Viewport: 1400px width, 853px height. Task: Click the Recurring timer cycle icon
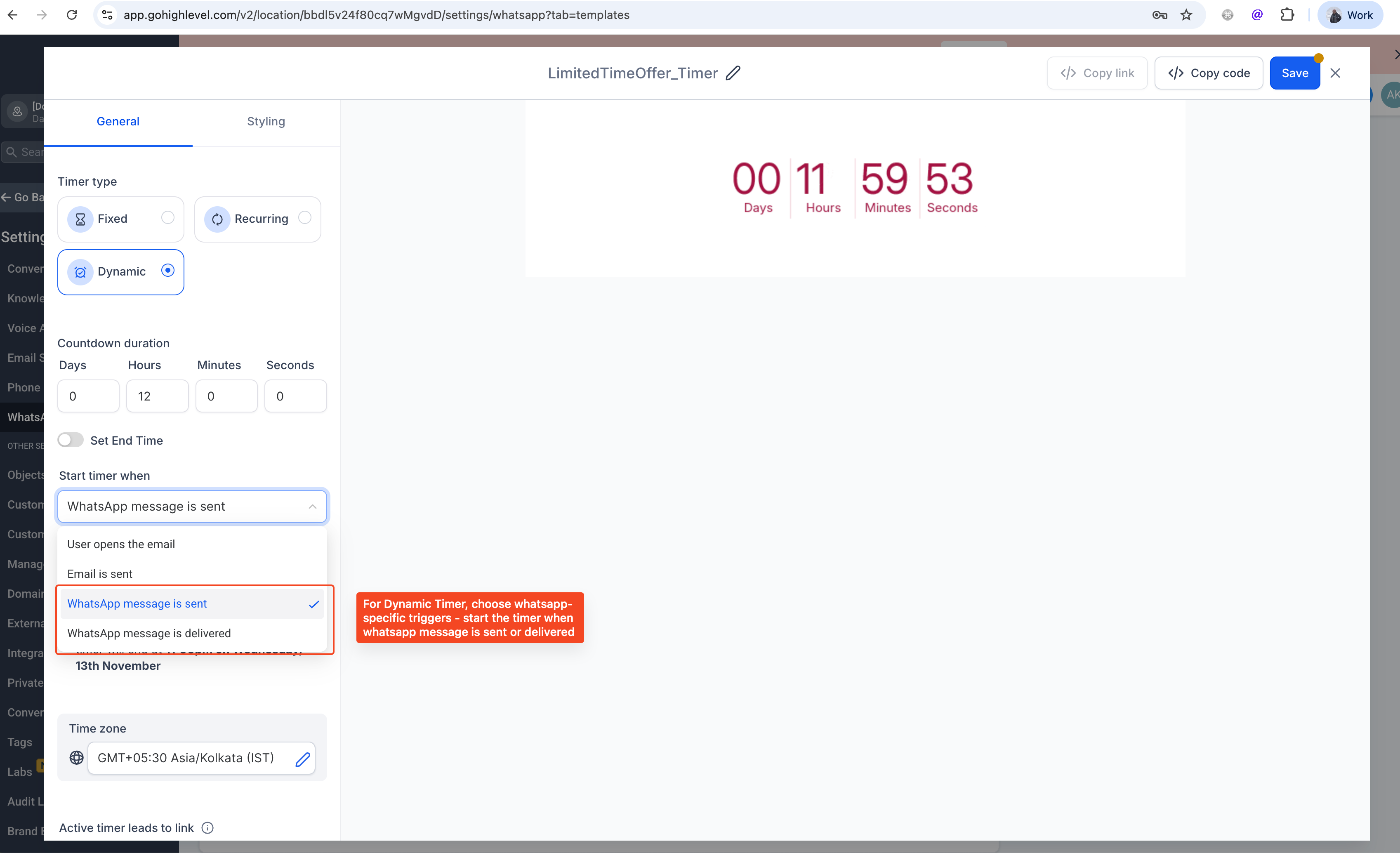coord(217,219)
